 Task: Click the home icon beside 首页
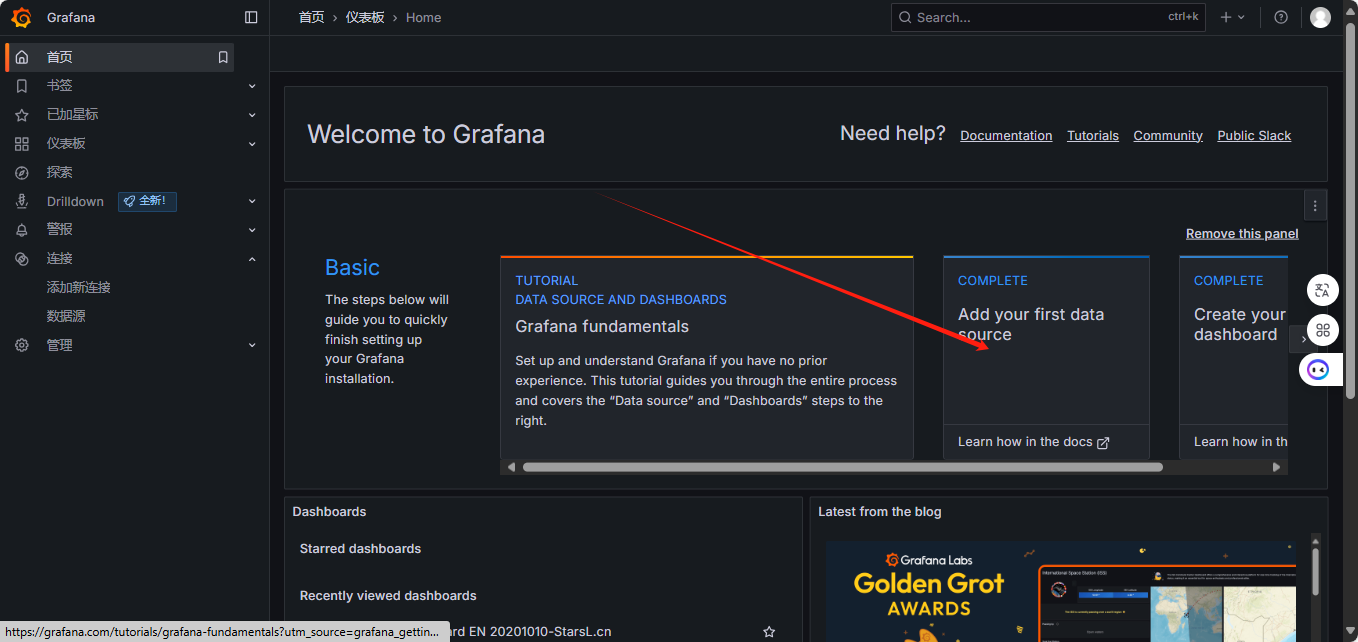pos(22,57)
